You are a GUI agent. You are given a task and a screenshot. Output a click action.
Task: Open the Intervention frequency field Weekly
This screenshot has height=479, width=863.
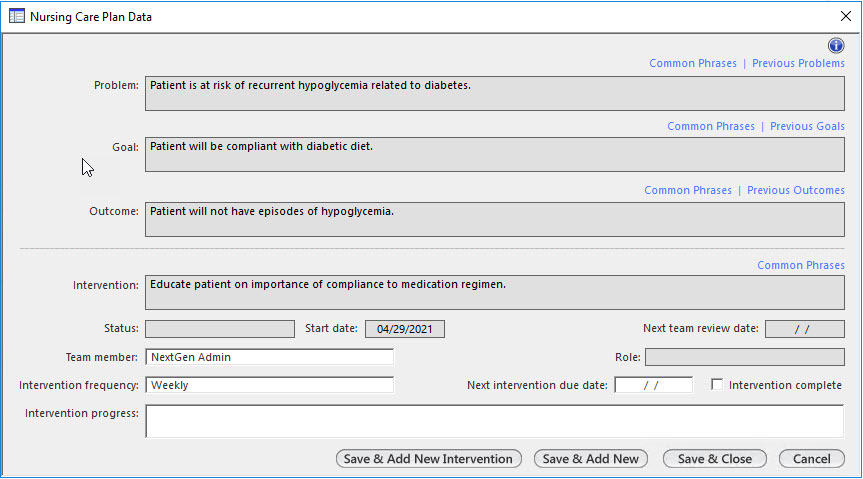coord(270,385)
